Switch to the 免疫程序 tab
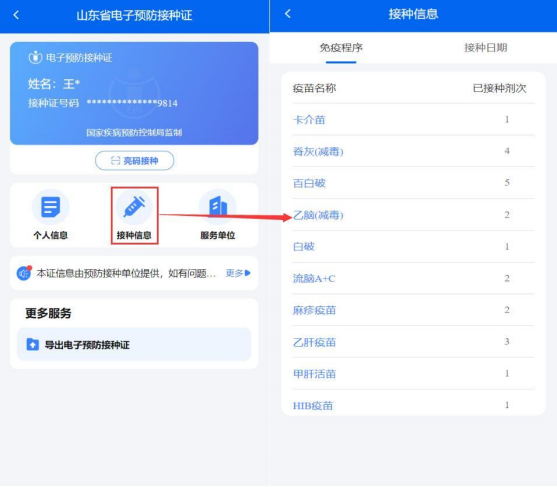557x487 pixels. pos(341,48)
